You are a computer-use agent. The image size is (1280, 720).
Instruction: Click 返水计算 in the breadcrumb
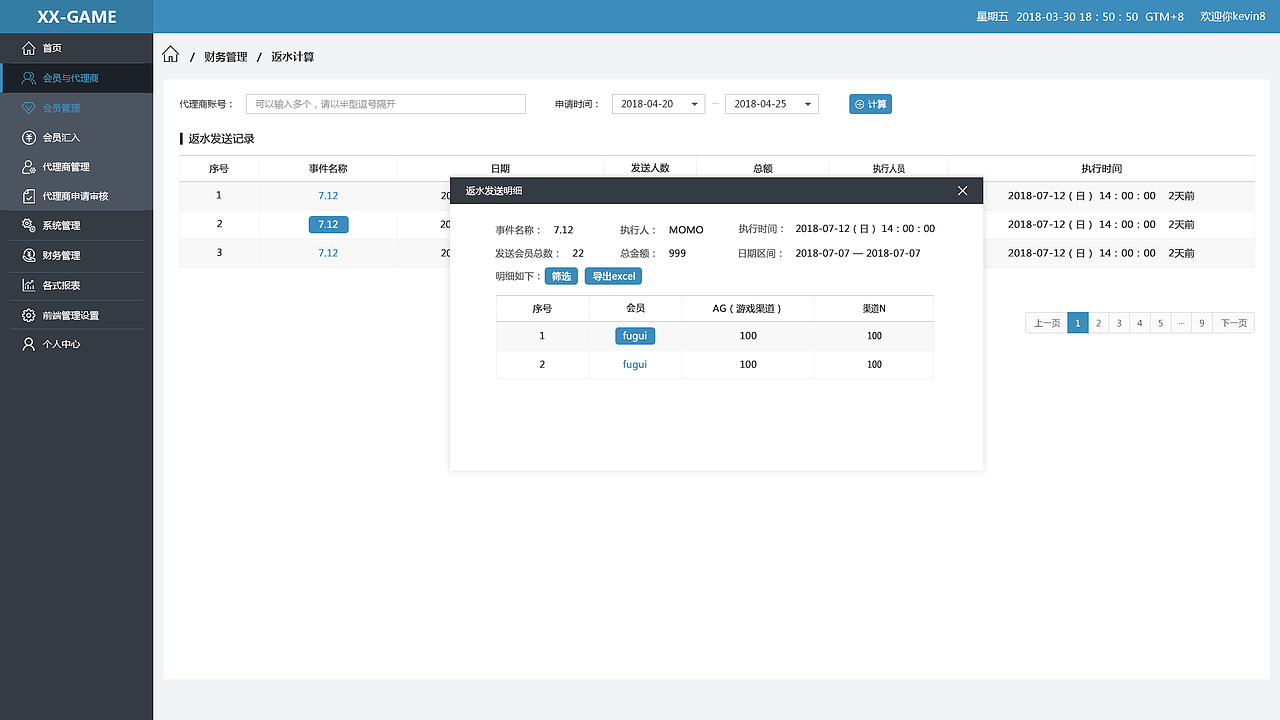[x=293, y=57]
